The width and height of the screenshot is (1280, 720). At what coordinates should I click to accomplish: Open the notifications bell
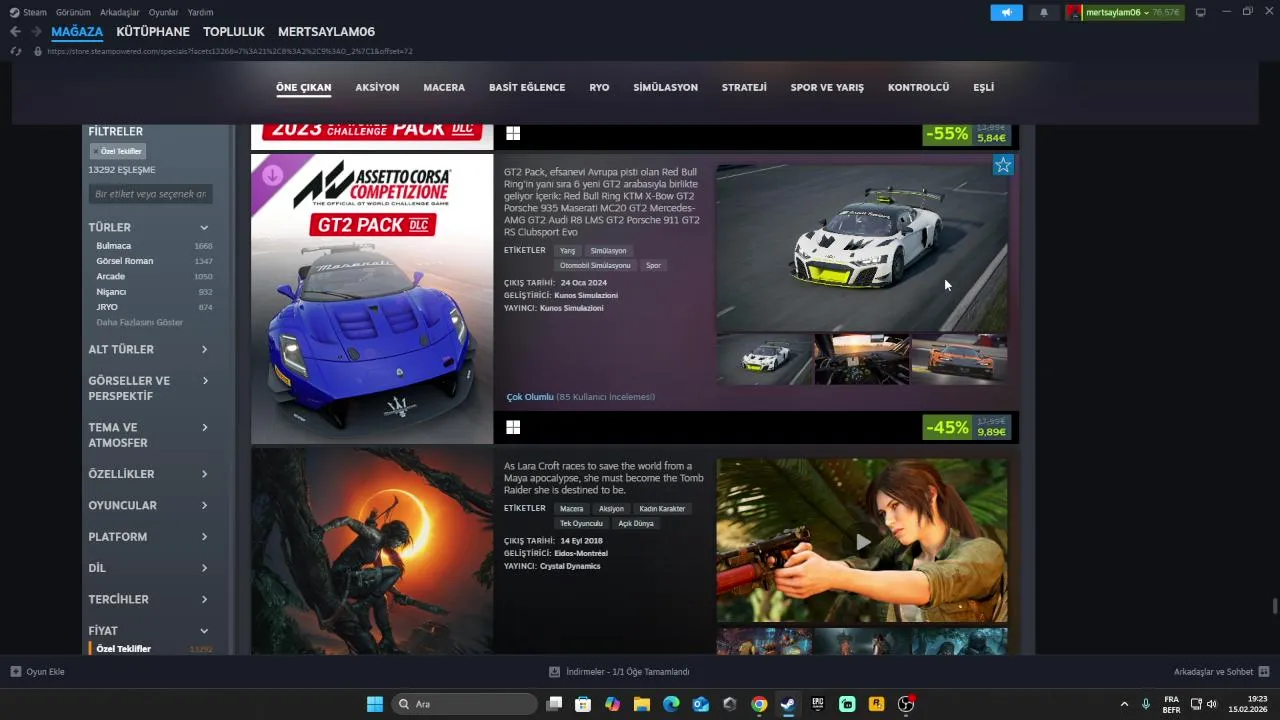click(1044, 12)
